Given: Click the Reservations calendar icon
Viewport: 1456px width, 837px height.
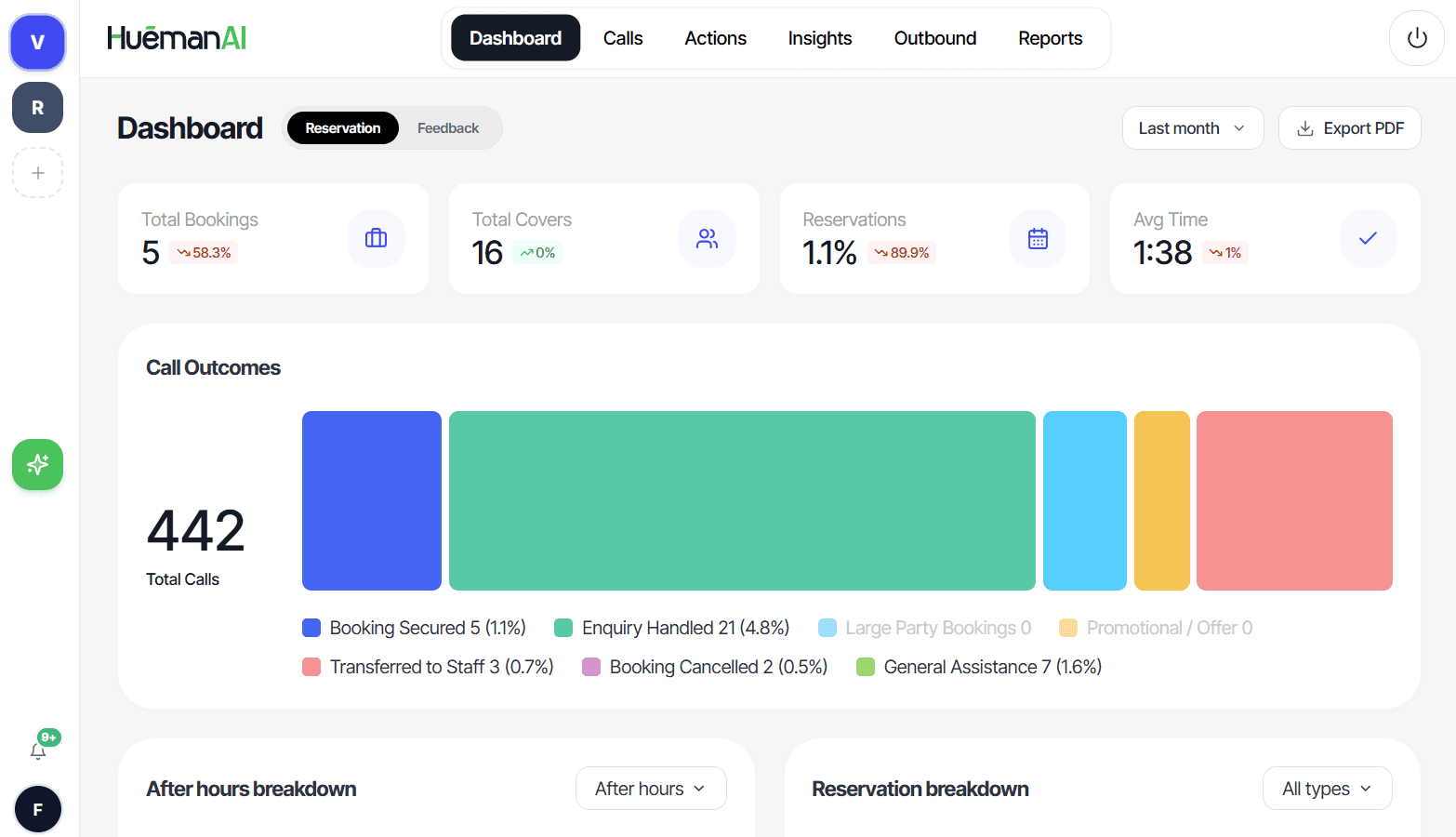Looking at the screenshot, I should (x=1038, y=238).
